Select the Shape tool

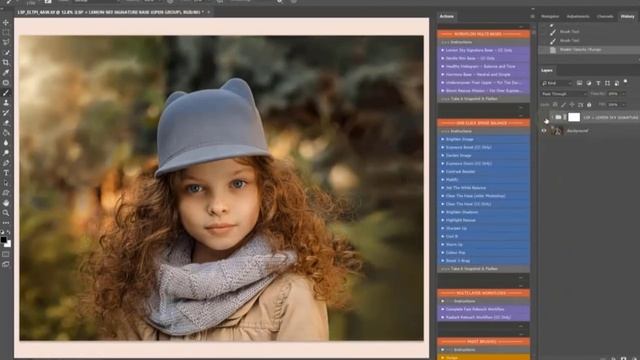(x=6, y=193)
